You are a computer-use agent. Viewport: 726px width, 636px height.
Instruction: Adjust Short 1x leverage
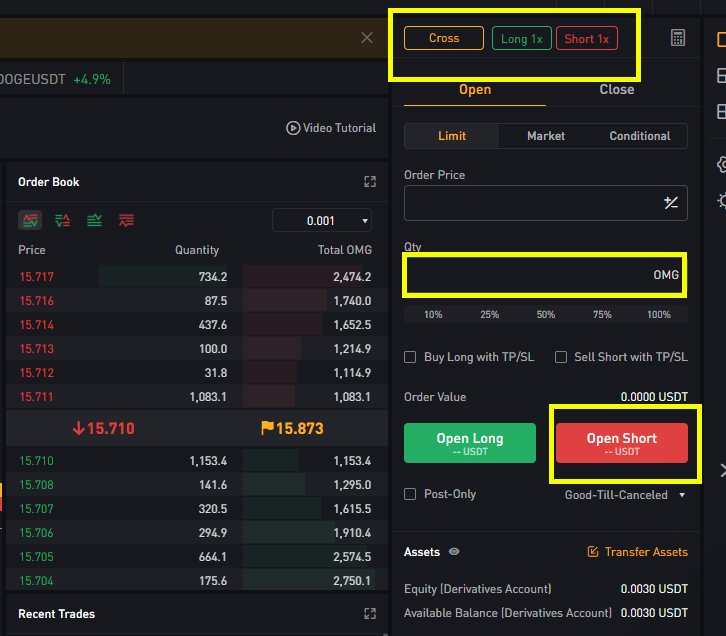click(x=586, y=38)
